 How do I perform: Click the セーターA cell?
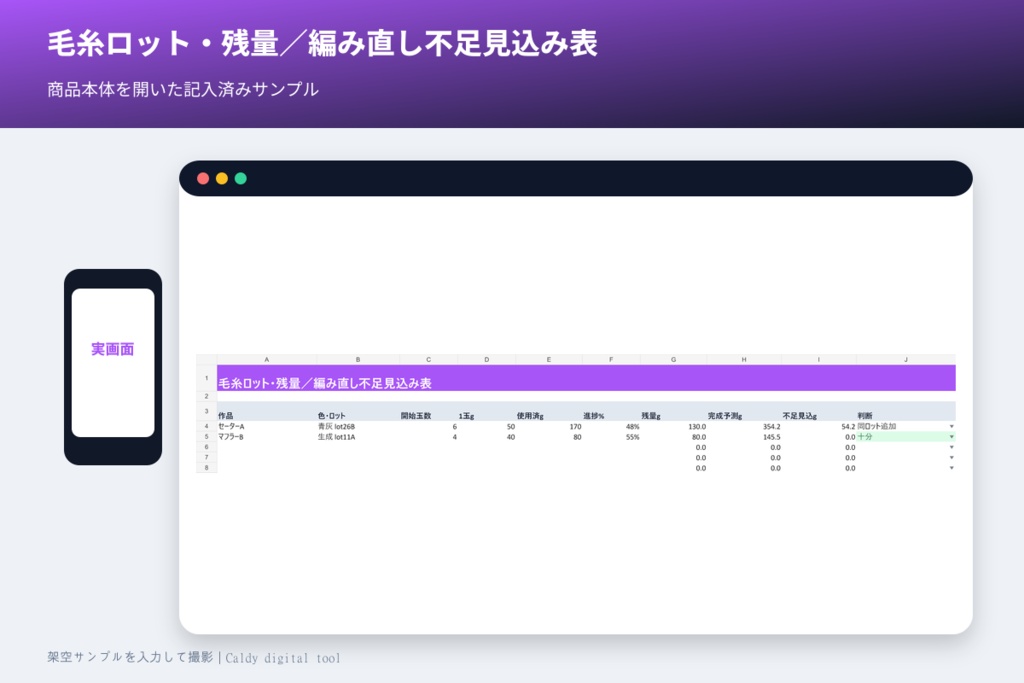point(266,426)
